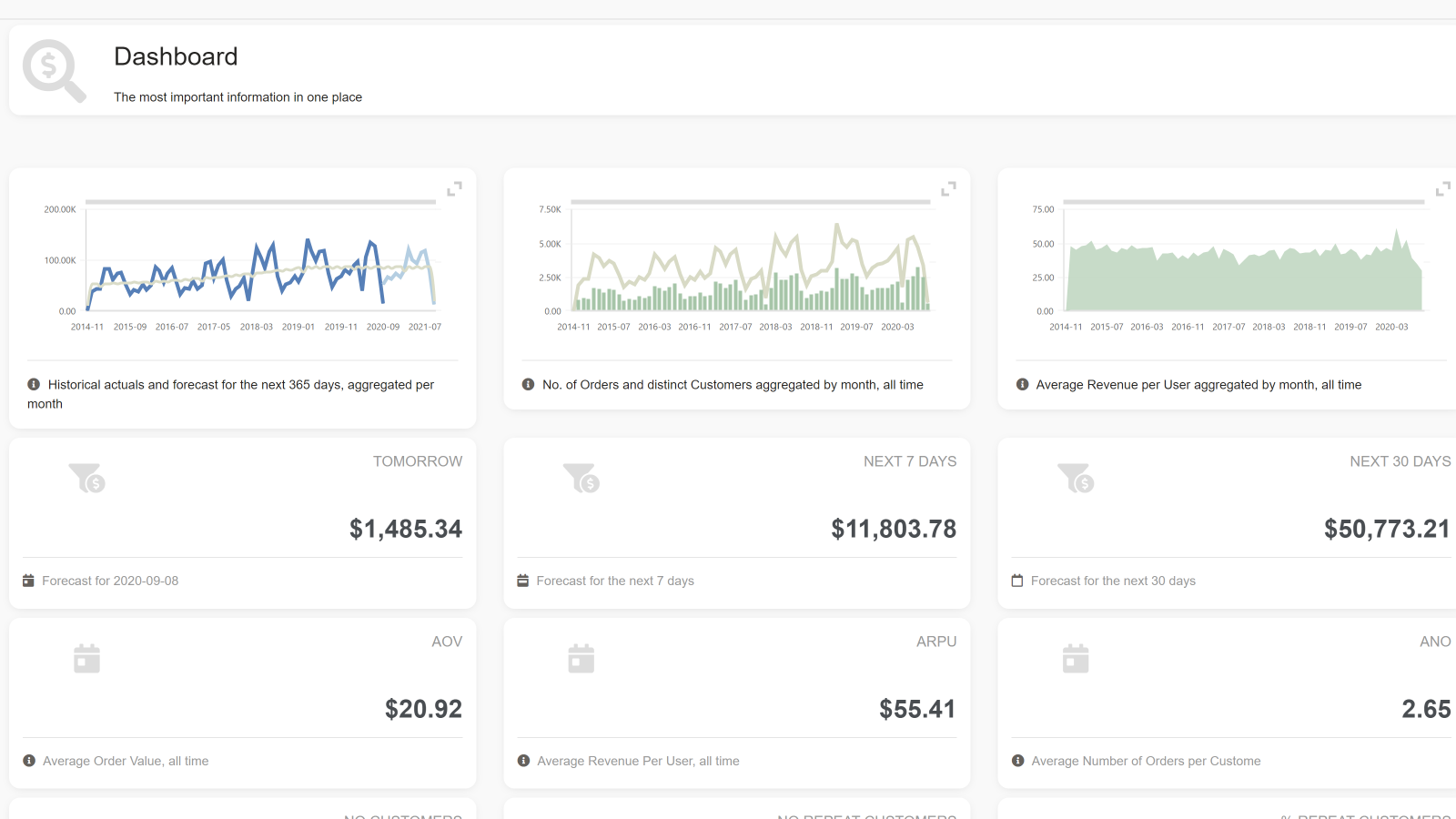Click the AOV label

[x=447, y=642]
